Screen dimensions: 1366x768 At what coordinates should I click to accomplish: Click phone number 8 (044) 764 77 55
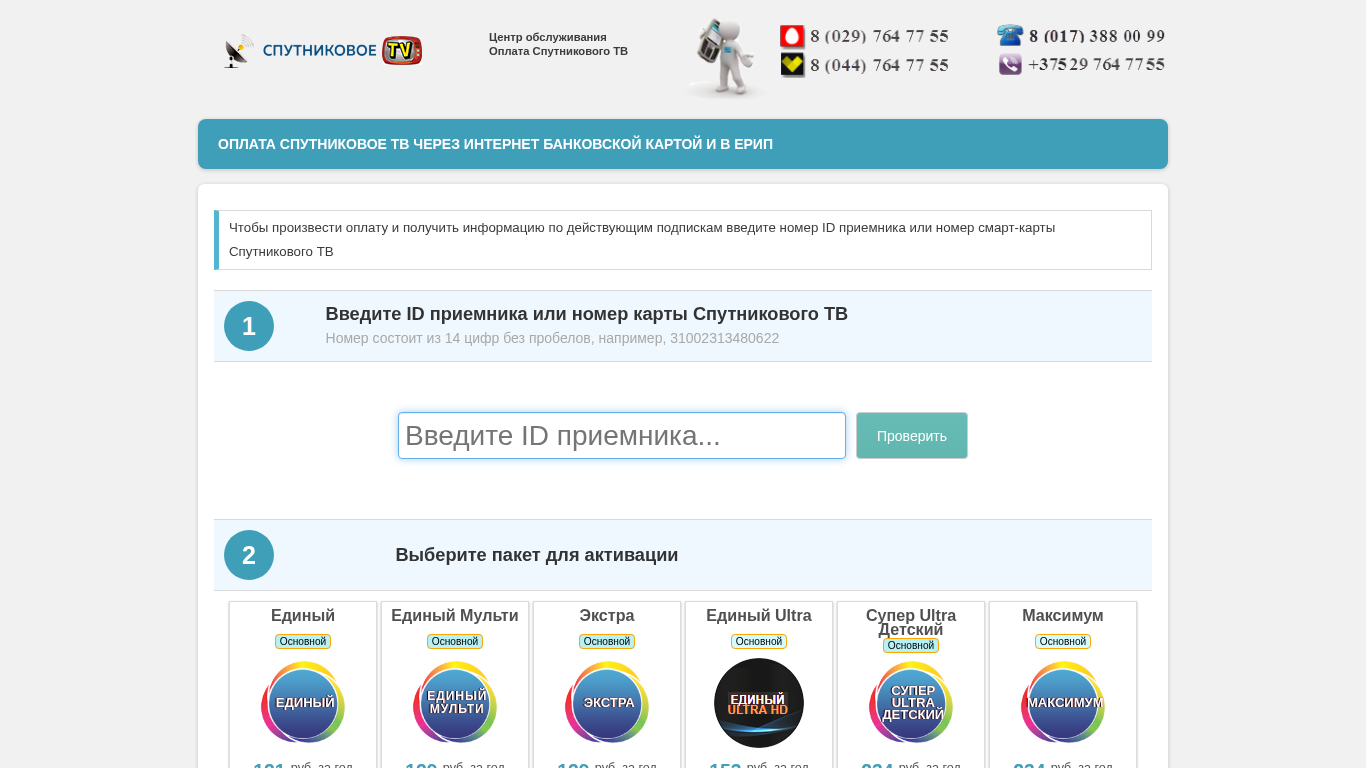coord(879,66)
